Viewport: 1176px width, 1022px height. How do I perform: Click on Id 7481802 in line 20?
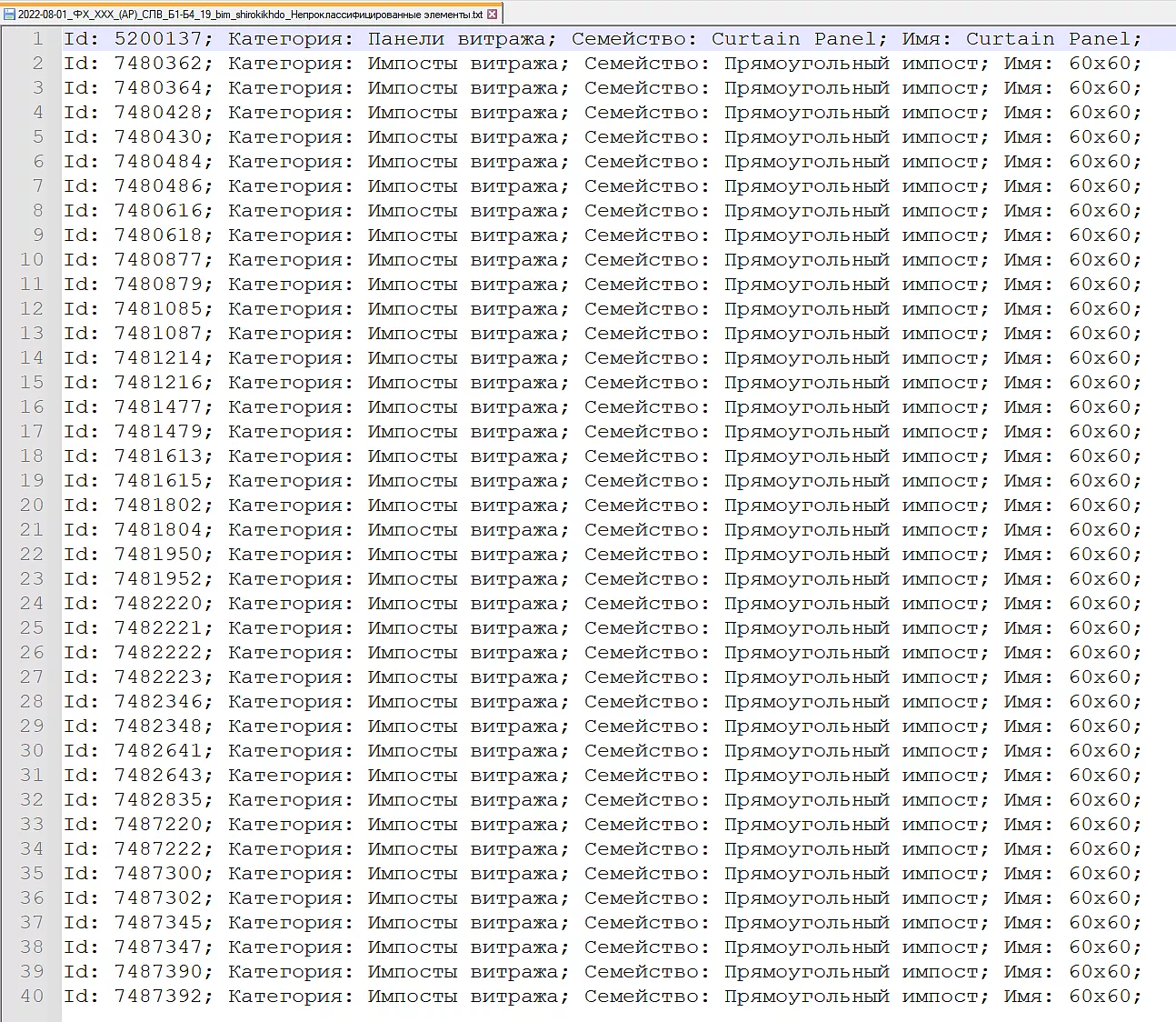[158, 506]
